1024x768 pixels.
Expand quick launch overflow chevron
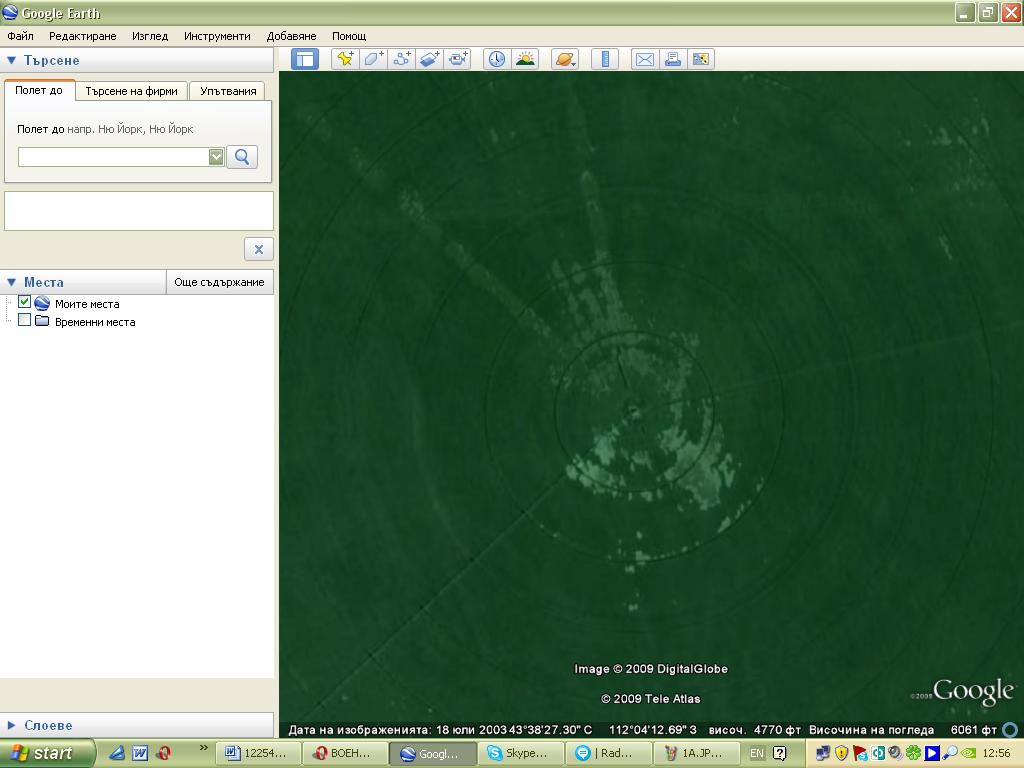pos(203,747)
